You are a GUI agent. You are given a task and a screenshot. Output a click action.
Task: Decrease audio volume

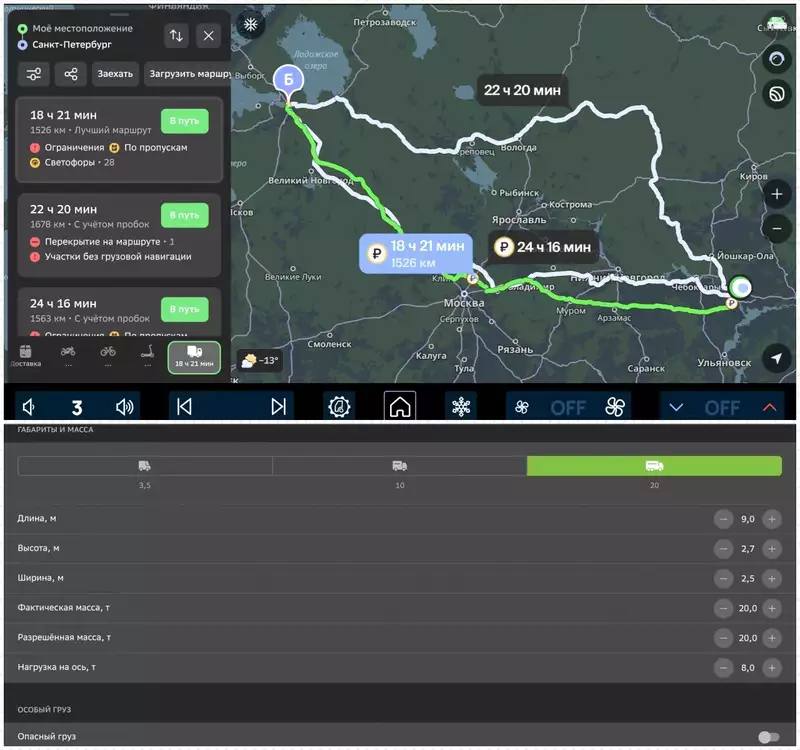click(29, 407)
